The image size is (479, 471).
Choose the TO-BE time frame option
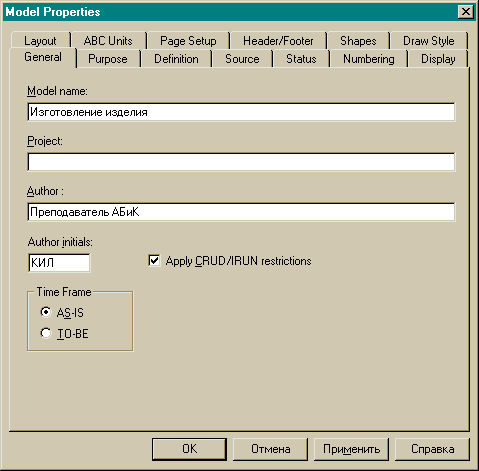tap(46, 333)
